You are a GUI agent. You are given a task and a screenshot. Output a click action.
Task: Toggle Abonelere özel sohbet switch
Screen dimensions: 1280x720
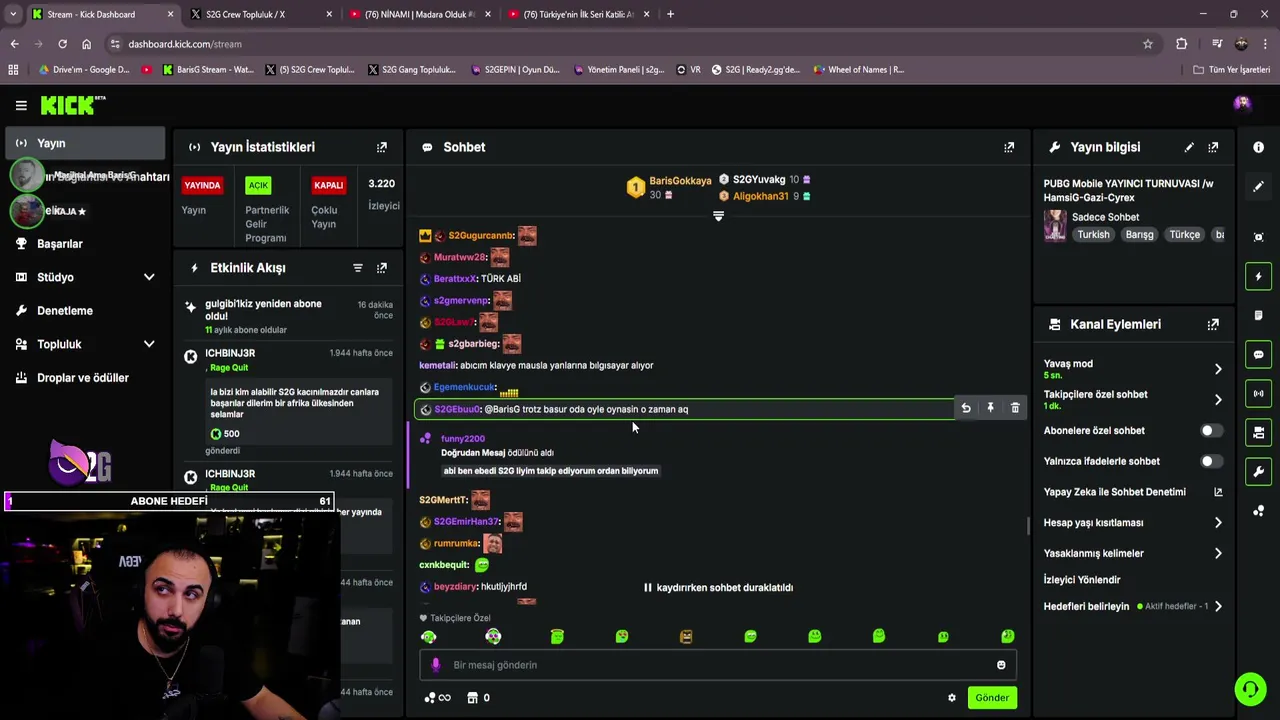point(1210,431)
